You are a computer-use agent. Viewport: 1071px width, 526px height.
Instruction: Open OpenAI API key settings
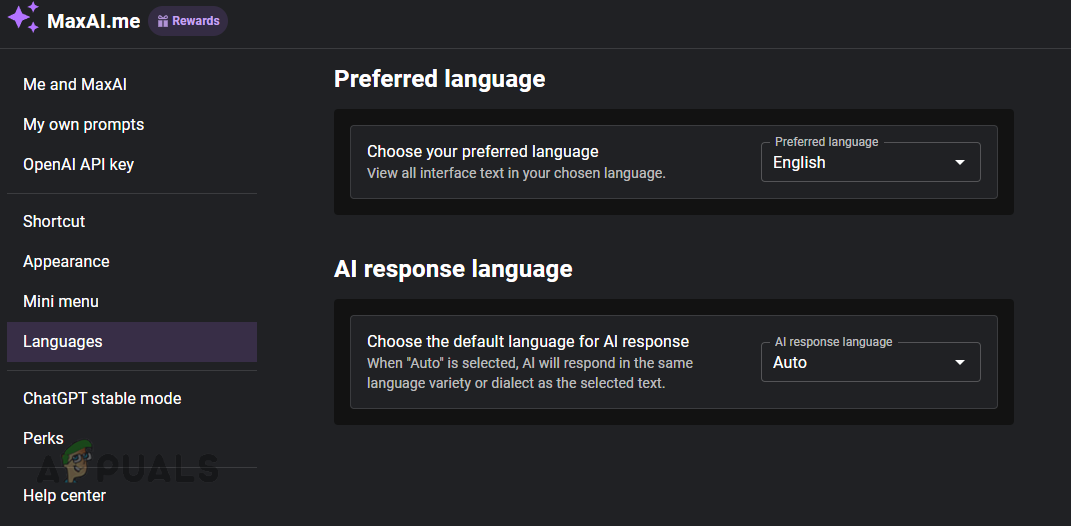(78, 164)
